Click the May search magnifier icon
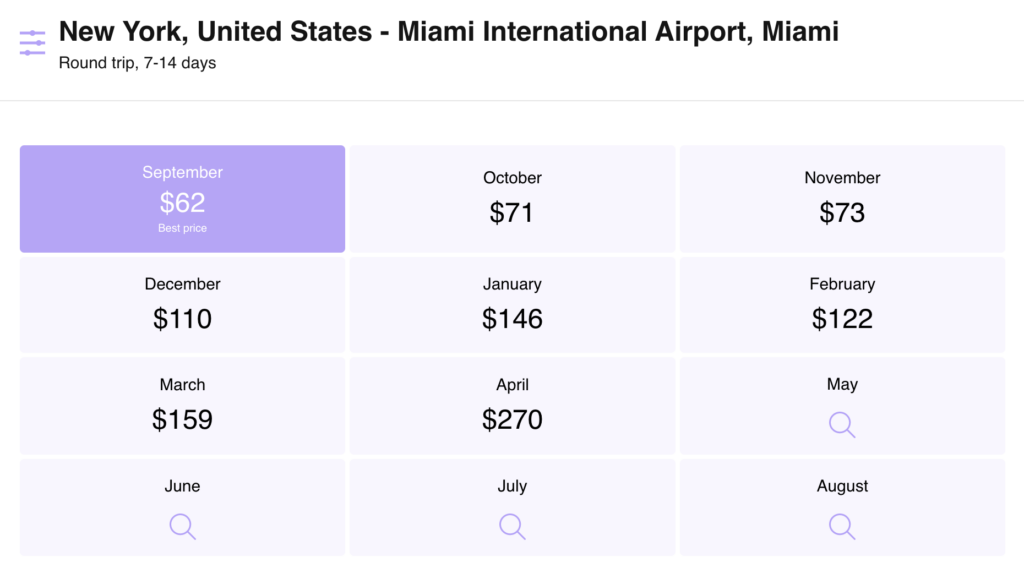The image size is (1024, 568). 842,425
